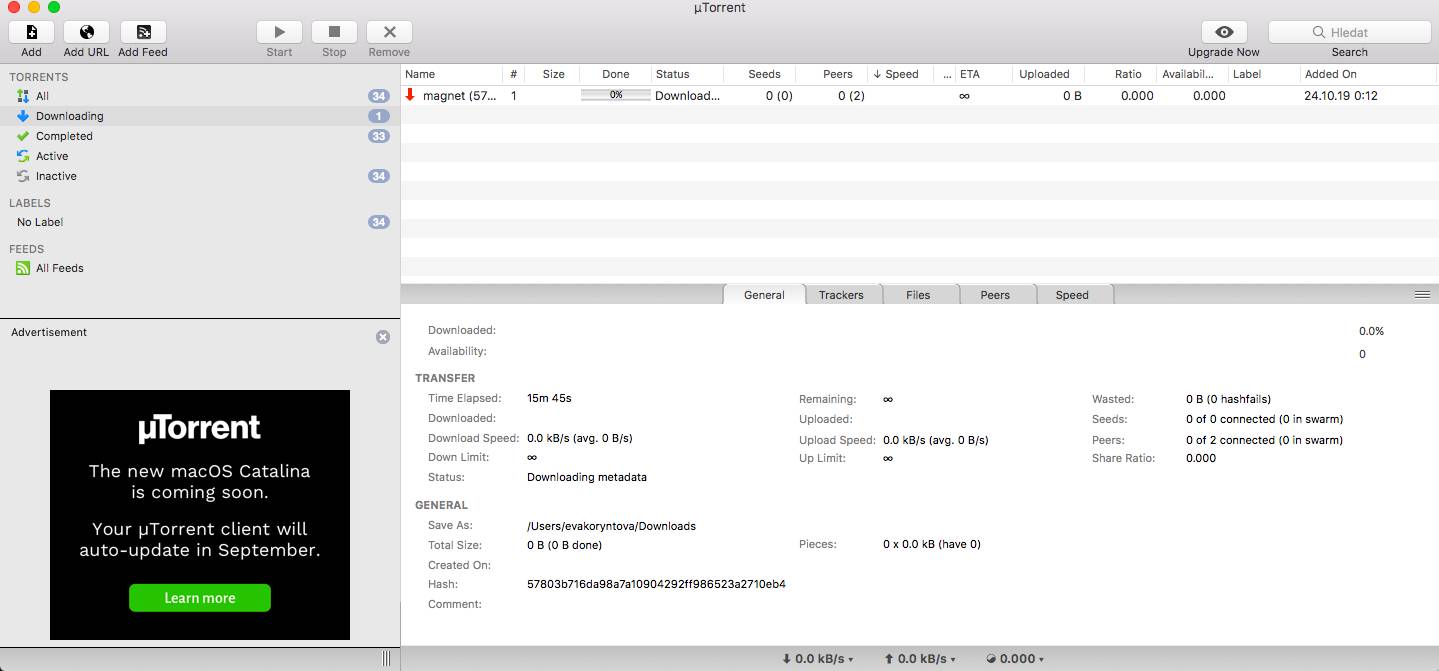Show Inactive torrents
The width and height of the screenshot is (1439, 671).
tap(200, 176)
